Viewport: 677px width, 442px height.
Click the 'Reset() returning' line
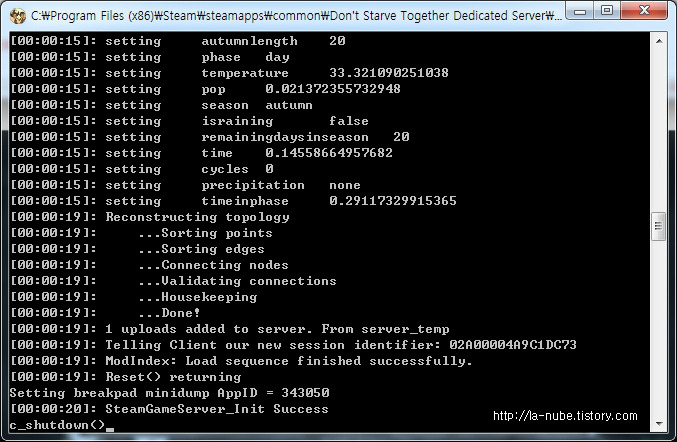126,377
